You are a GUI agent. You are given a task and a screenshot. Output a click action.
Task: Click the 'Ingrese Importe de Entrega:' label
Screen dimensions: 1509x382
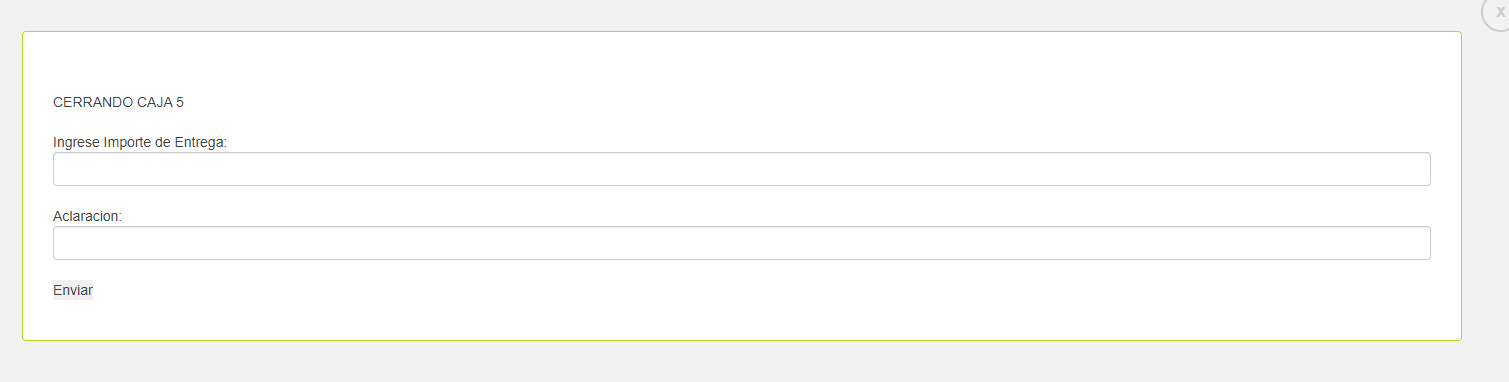(140, 142)
